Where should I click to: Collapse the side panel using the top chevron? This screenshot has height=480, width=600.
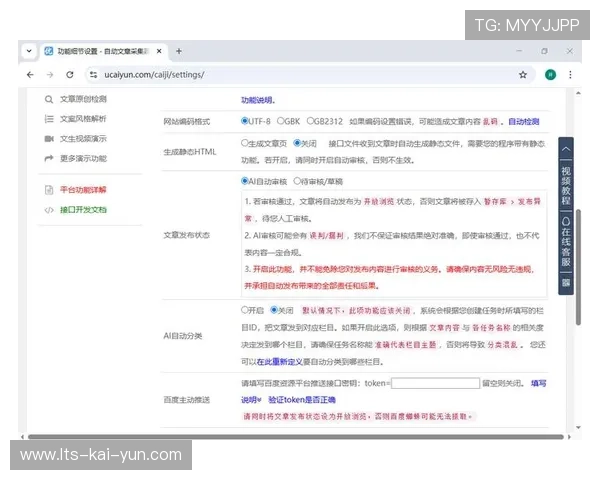566,149
